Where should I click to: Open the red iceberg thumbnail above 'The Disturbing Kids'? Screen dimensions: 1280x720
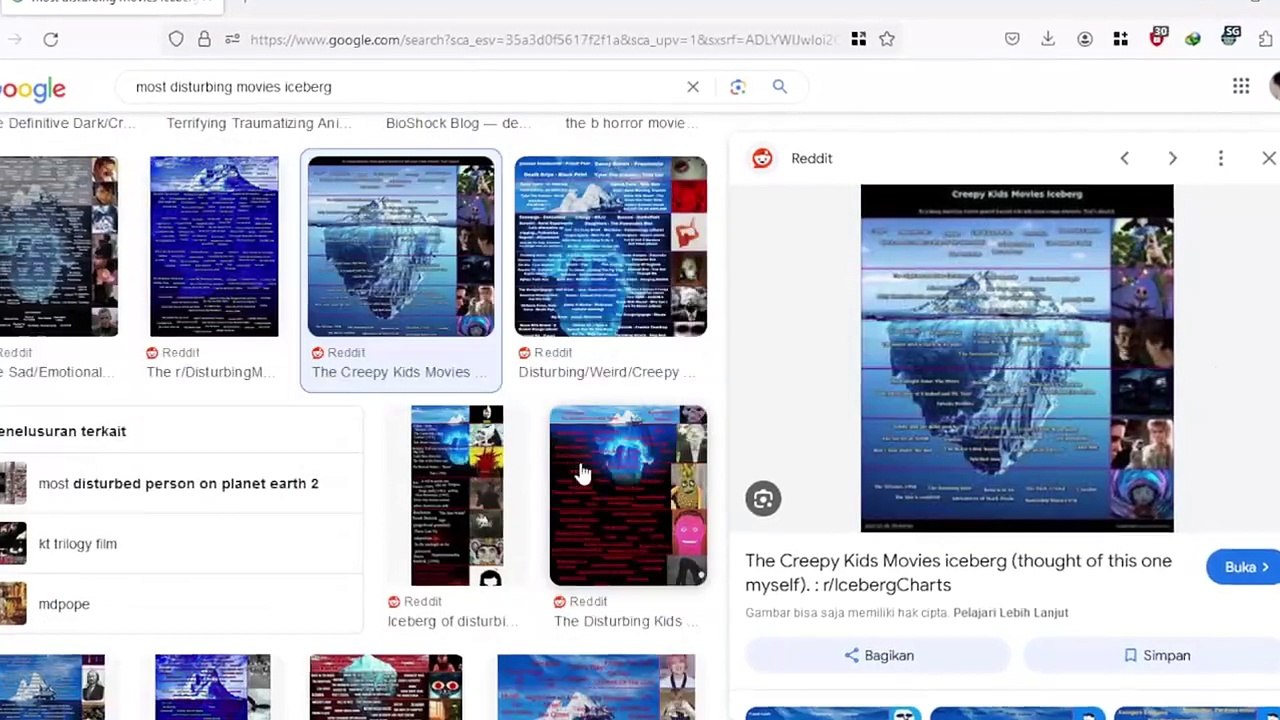(x=628, y=495)
